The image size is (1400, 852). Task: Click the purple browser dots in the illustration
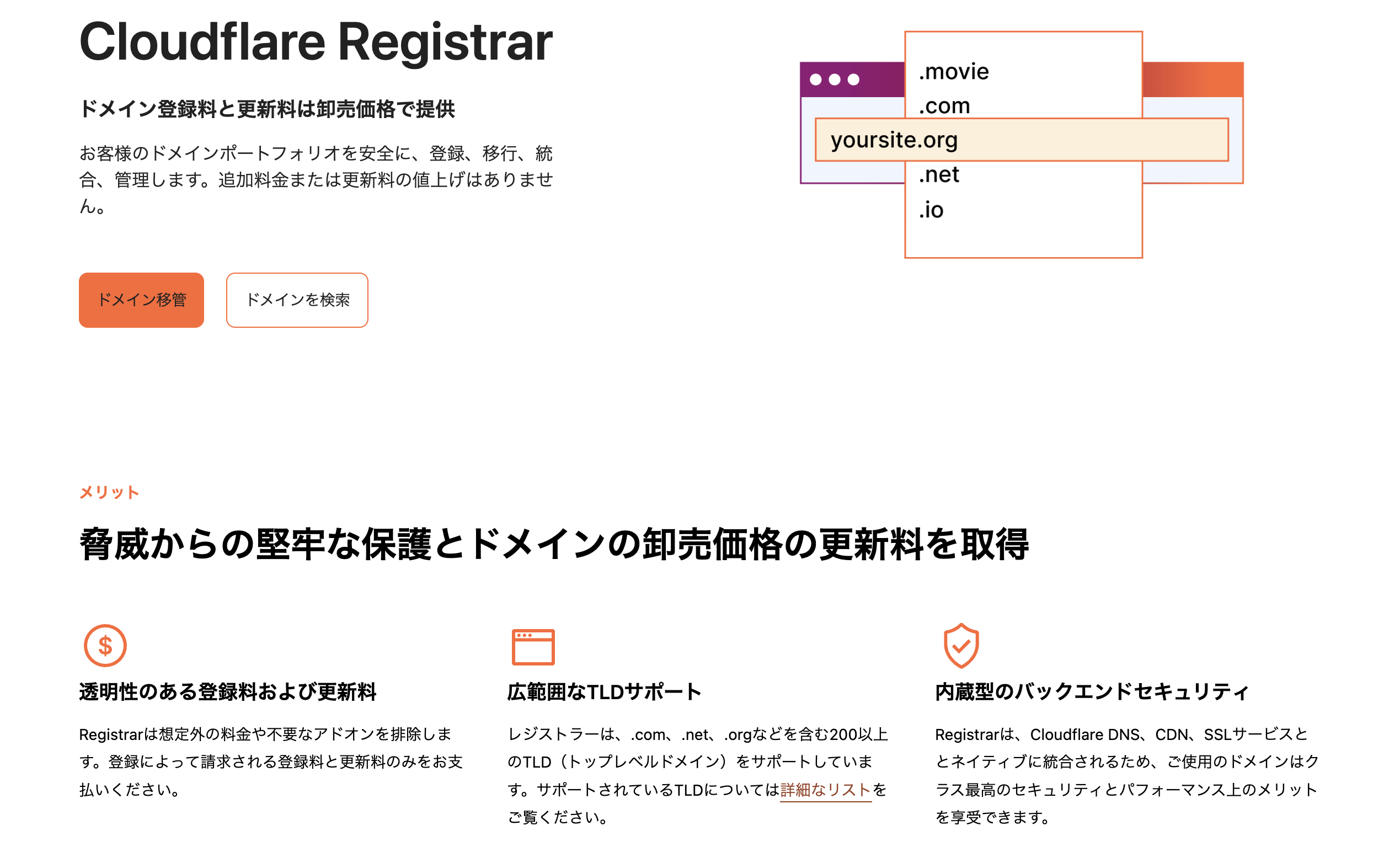pyautogui.click(x=835, y=79)
